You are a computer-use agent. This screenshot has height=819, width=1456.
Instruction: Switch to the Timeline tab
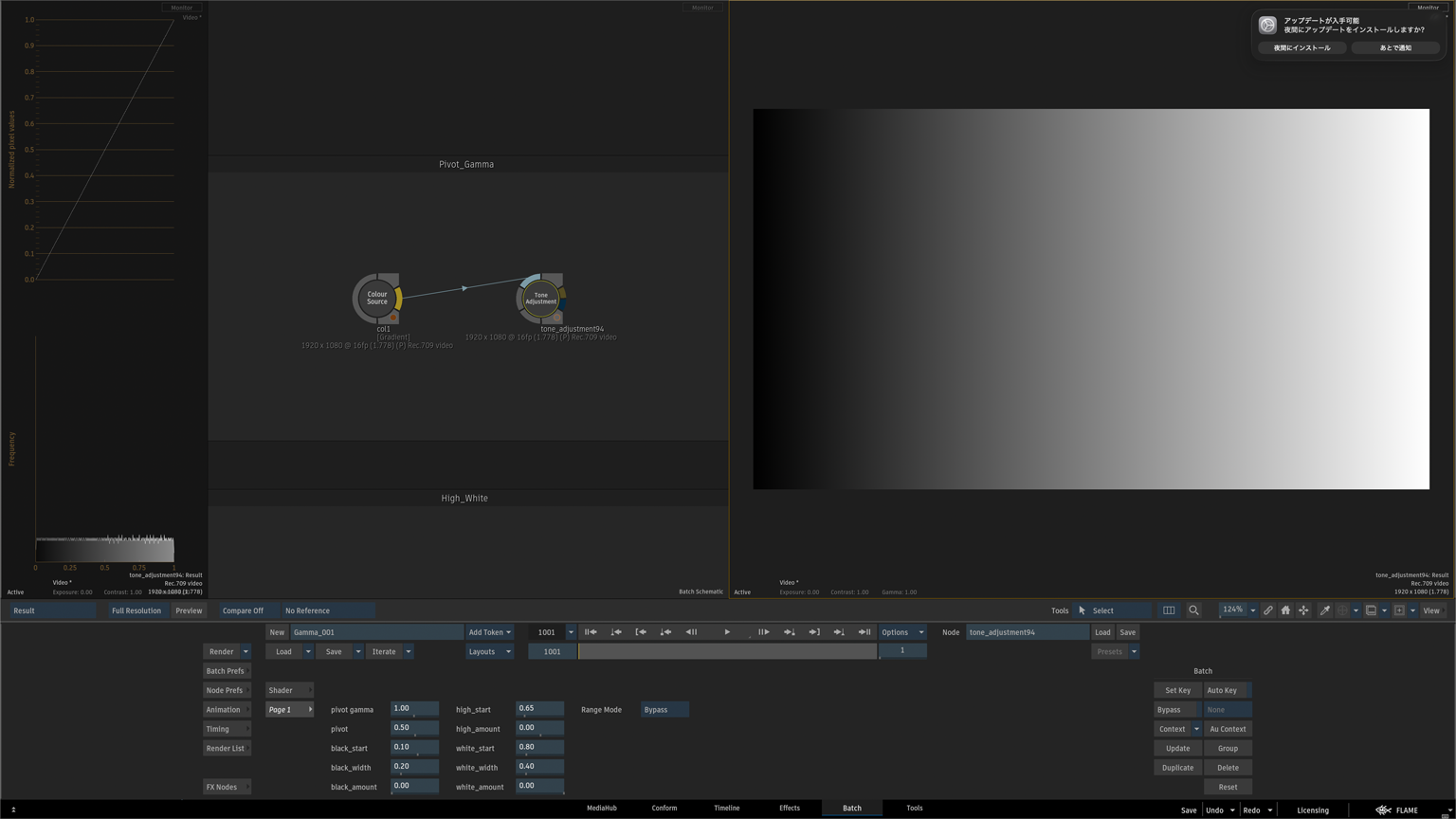[x=727, y=809]
